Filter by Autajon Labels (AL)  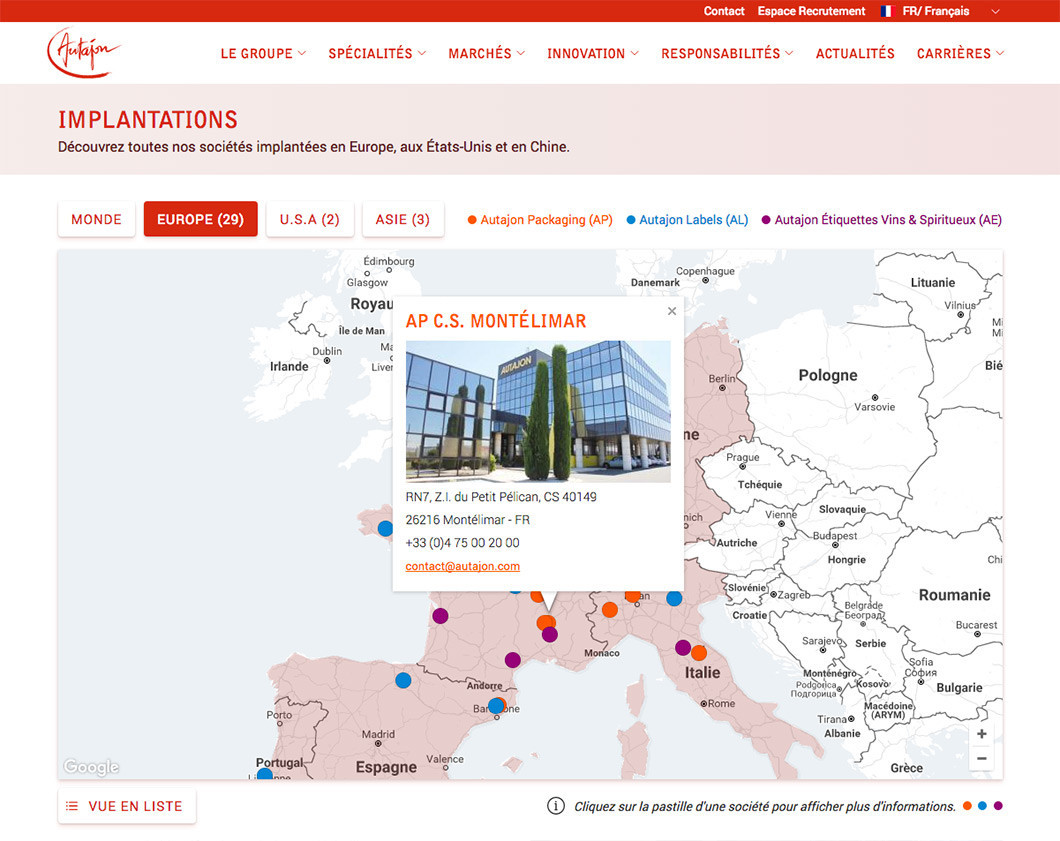point(688,220)
